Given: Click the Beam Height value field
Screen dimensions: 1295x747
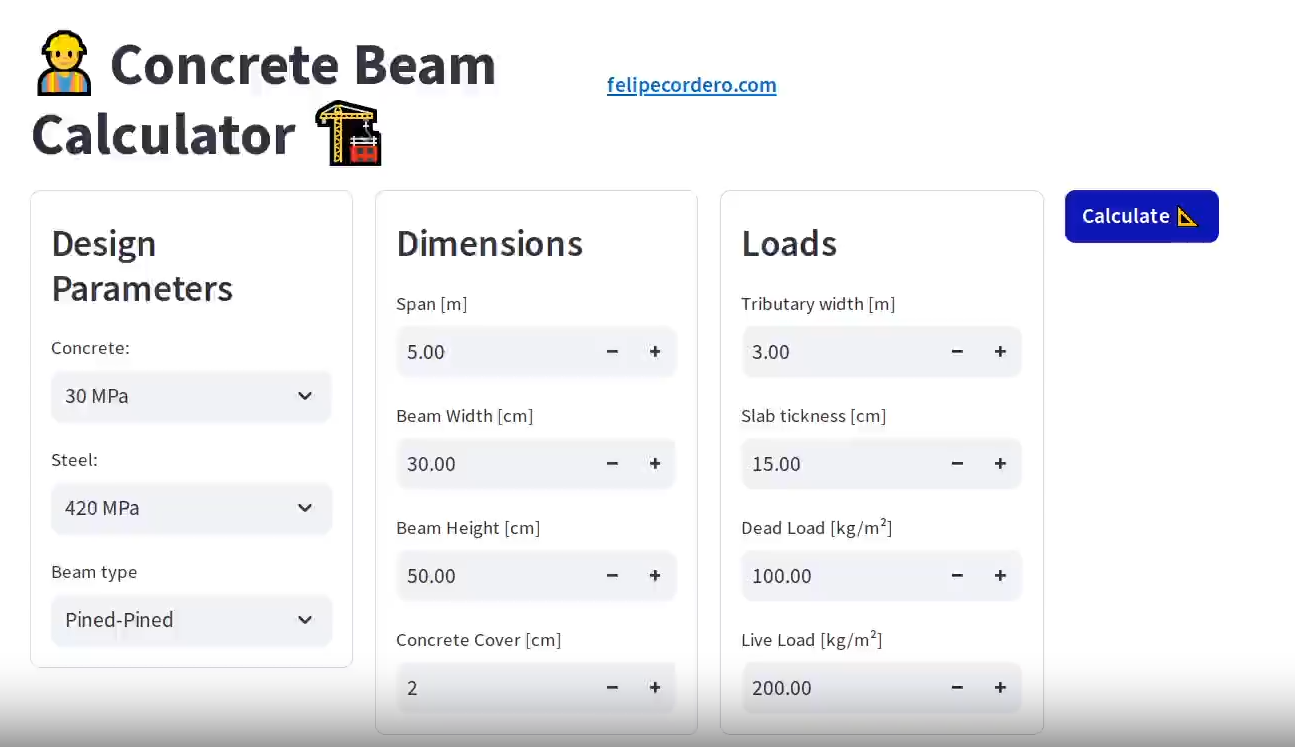Looking at the screenshot, I should 480,575.
